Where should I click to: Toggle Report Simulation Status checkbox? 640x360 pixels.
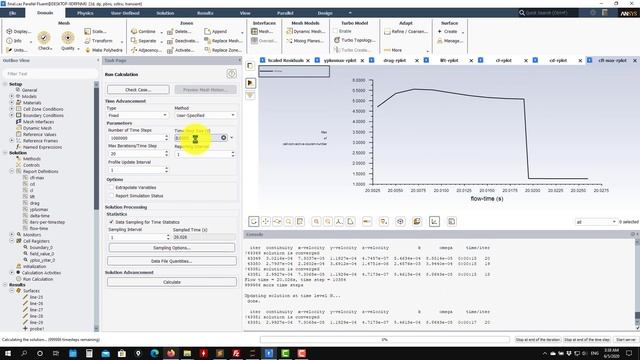pos(111,196)
